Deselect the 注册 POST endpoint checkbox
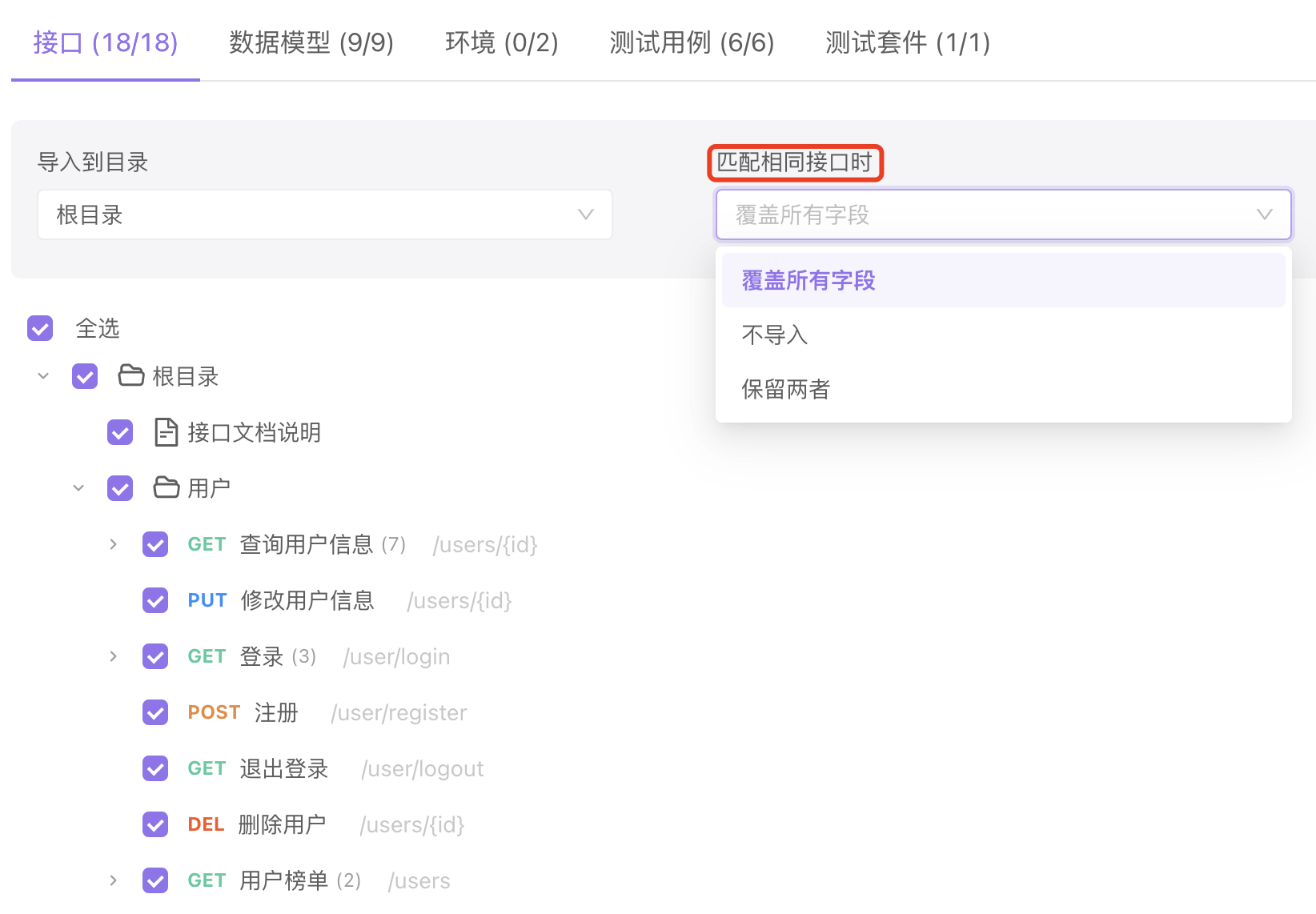This screenshot has height=914, width=1316. (155, 712)
